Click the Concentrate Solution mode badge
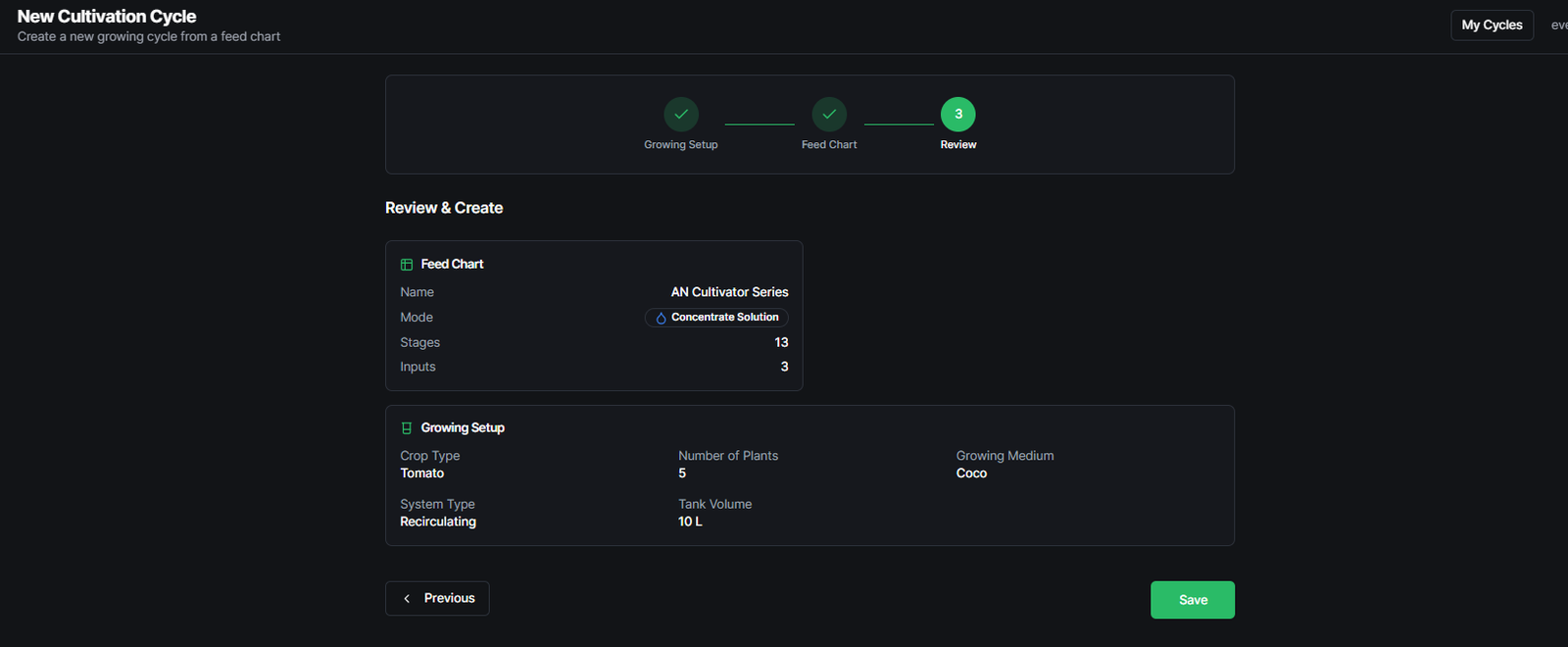 716,318
